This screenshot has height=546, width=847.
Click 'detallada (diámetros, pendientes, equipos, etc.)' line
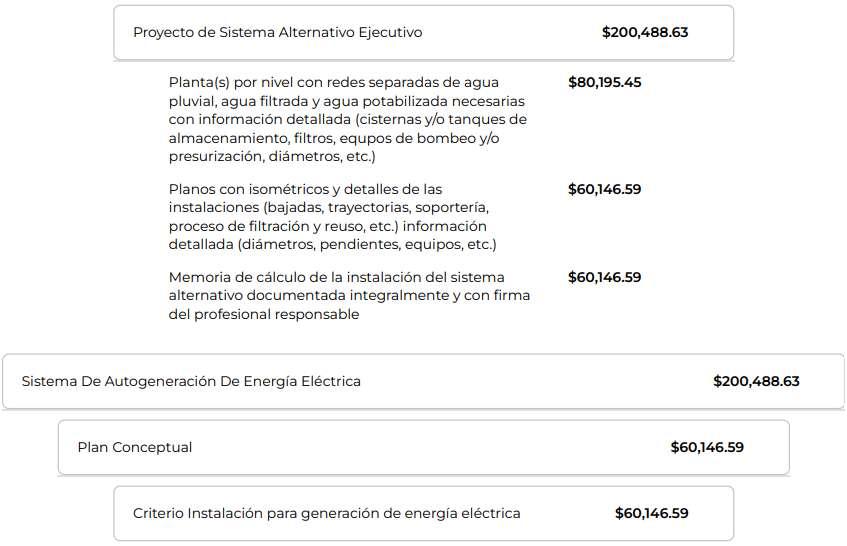(332, 245)
